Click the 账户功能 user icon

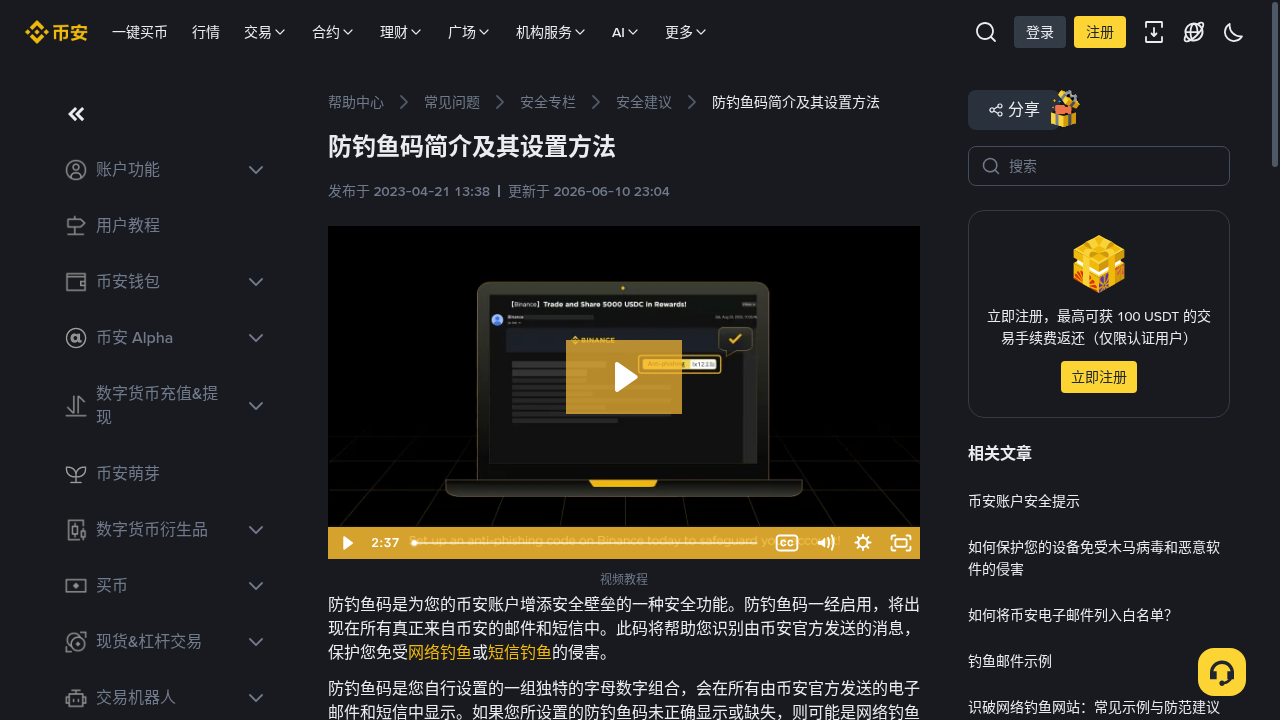(76, 170)
